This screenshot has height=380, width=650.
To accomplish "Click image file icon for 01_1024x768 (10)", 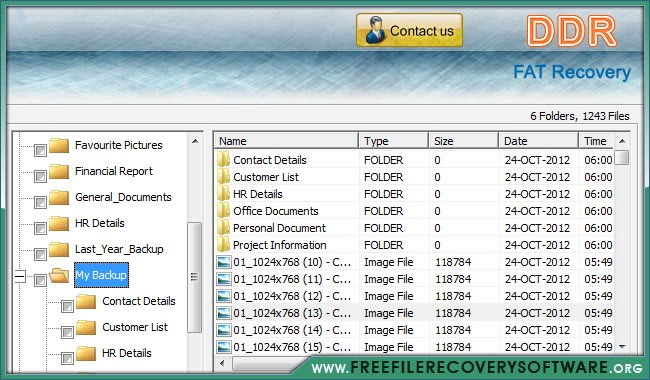I will point(224,262).
